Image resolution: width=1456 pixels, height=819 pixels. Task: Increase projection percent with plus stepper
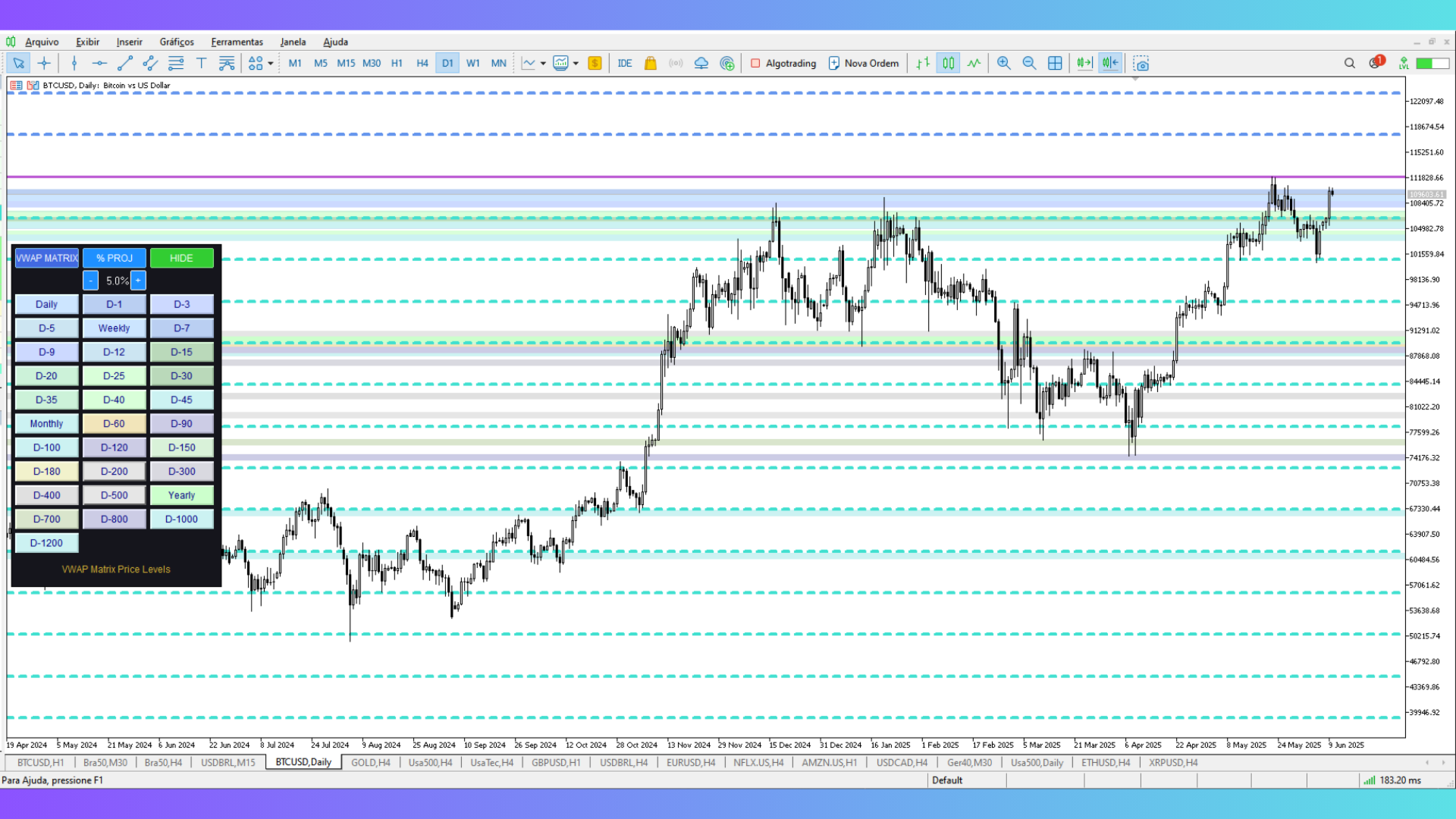138,281
